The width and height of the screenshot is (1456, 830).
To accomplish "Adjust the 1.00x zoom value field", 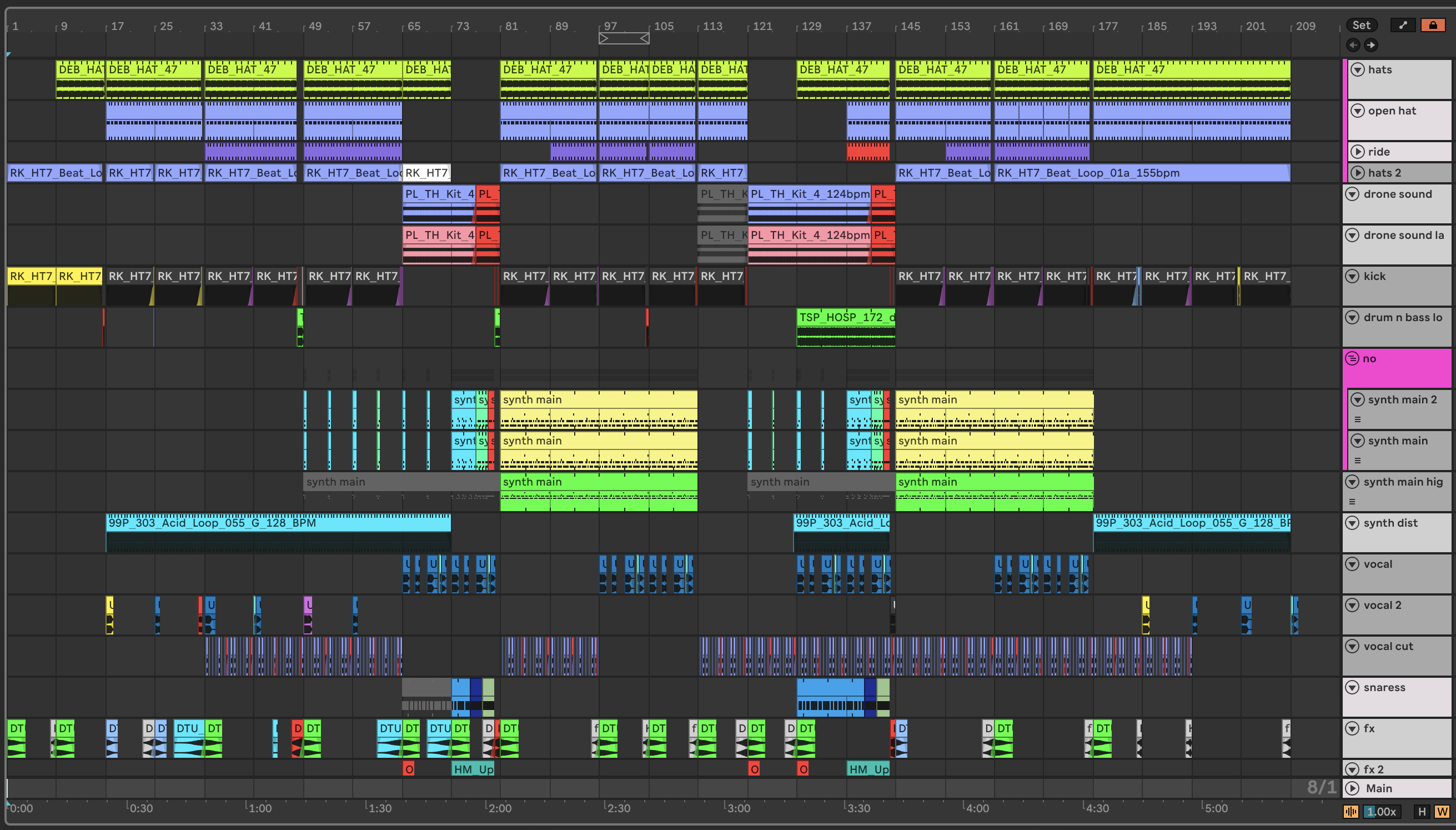I will coord(1382,811).
